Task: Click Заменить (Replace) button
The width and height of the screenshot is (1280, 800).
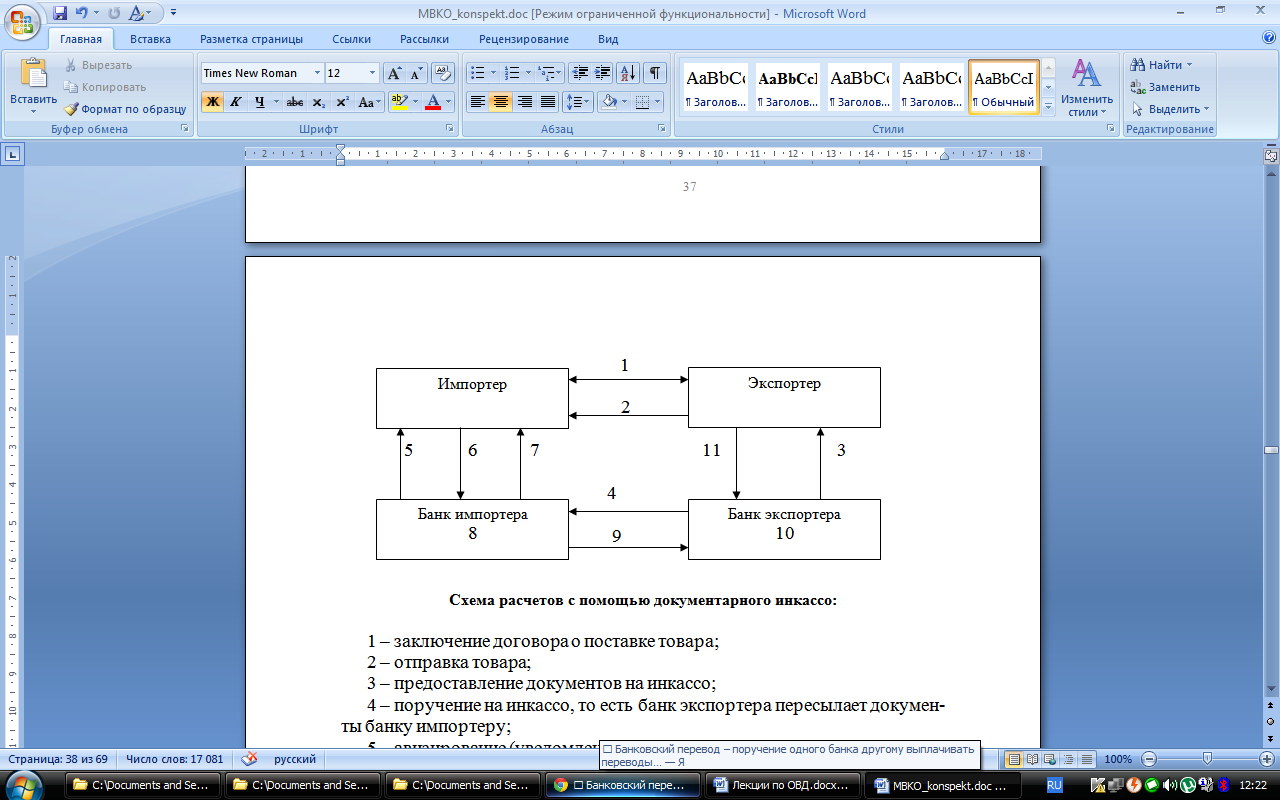Action: click(1165, 87)
